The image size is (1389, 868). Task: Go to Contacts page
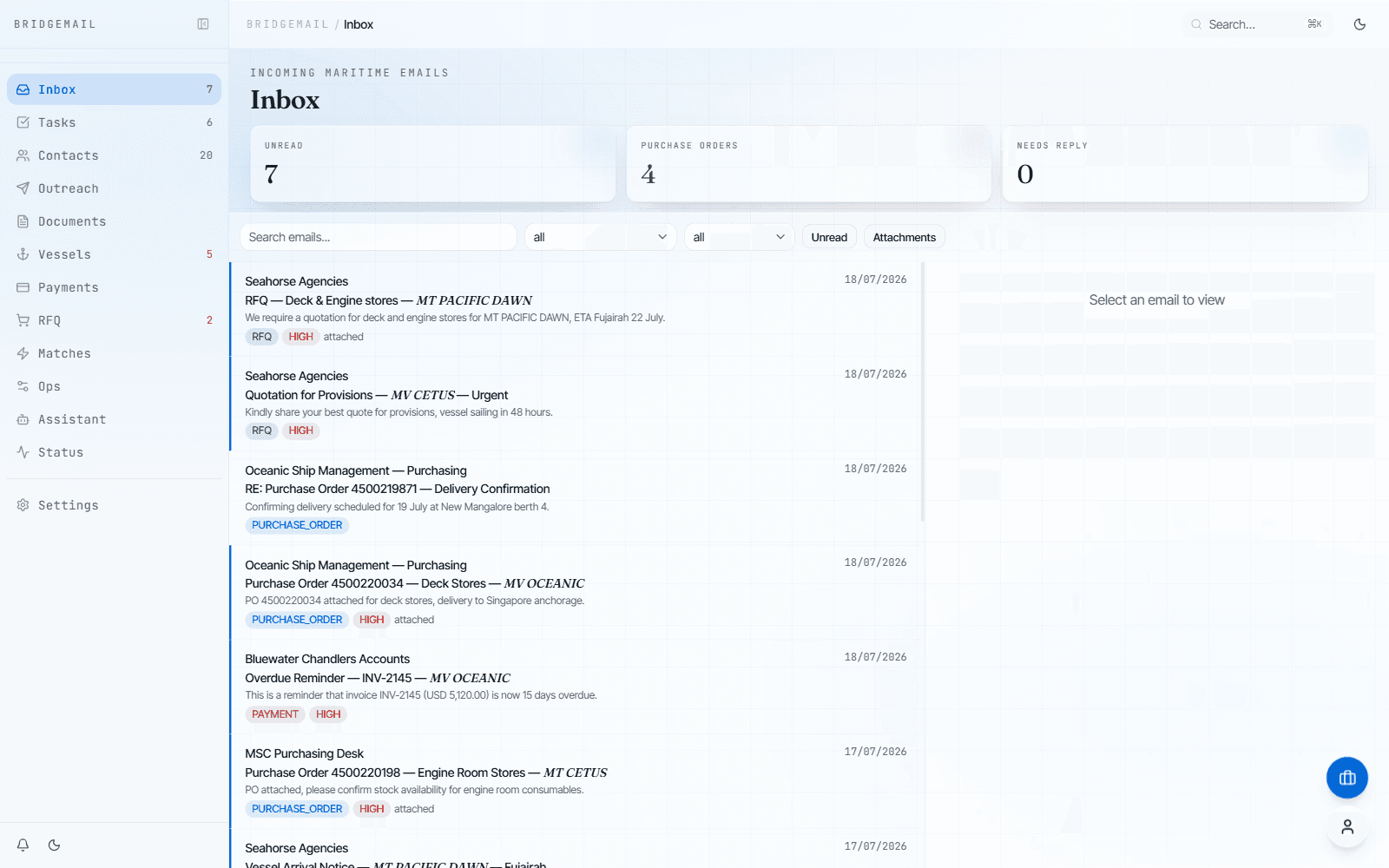click(114, 155)
